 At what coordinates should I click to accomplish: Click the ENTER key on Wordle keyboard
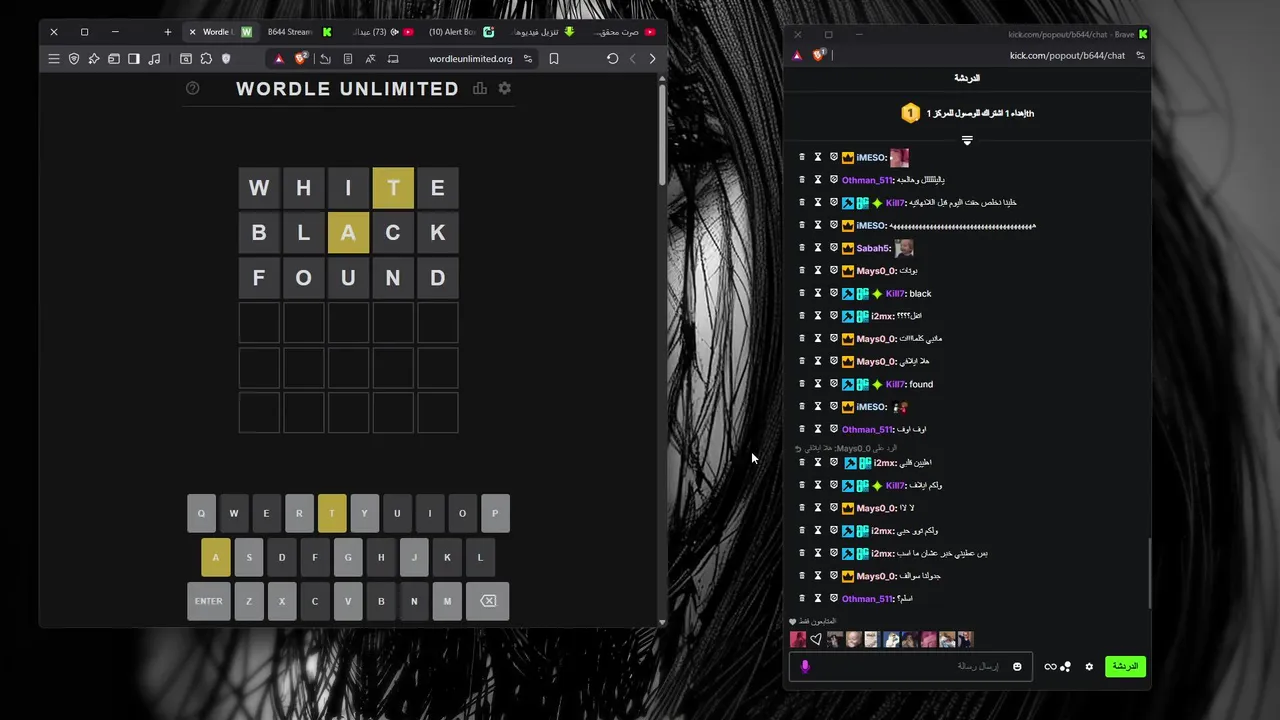point(208,601)
